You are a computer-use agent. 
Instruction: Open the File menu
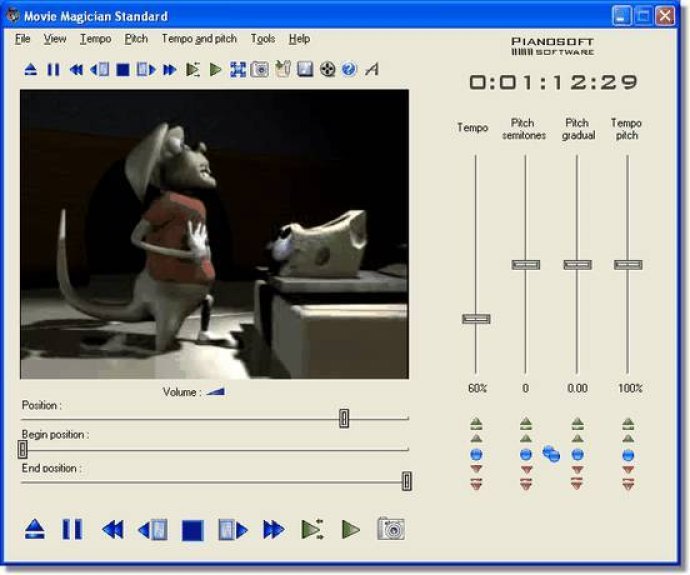(x=22, y=39)
